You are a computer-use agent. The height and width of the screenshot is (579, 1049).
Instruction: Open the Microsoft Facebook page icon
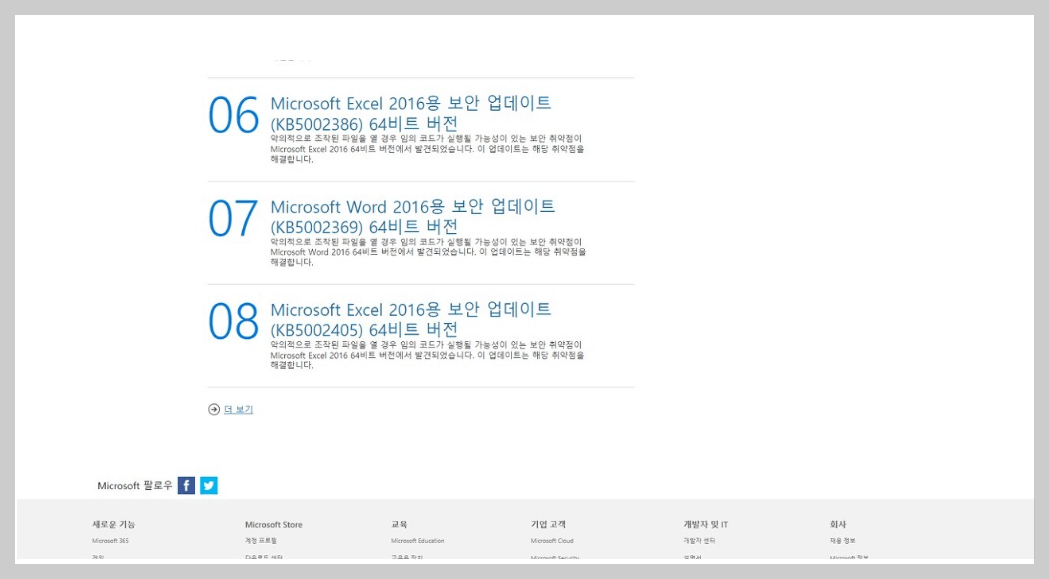[x=186, y=485]
